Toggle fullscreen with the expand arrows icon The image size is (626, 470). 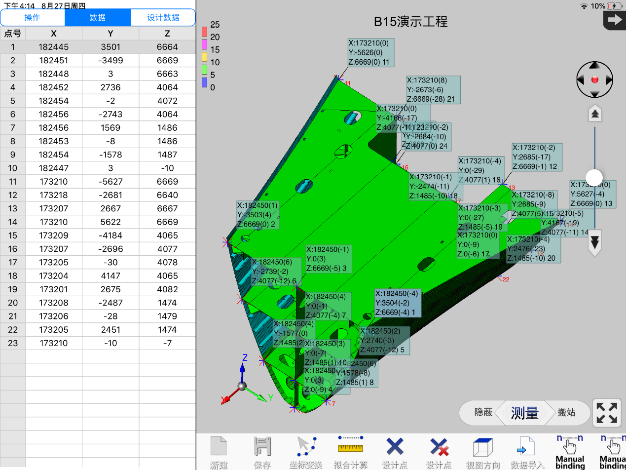(606, 413)
